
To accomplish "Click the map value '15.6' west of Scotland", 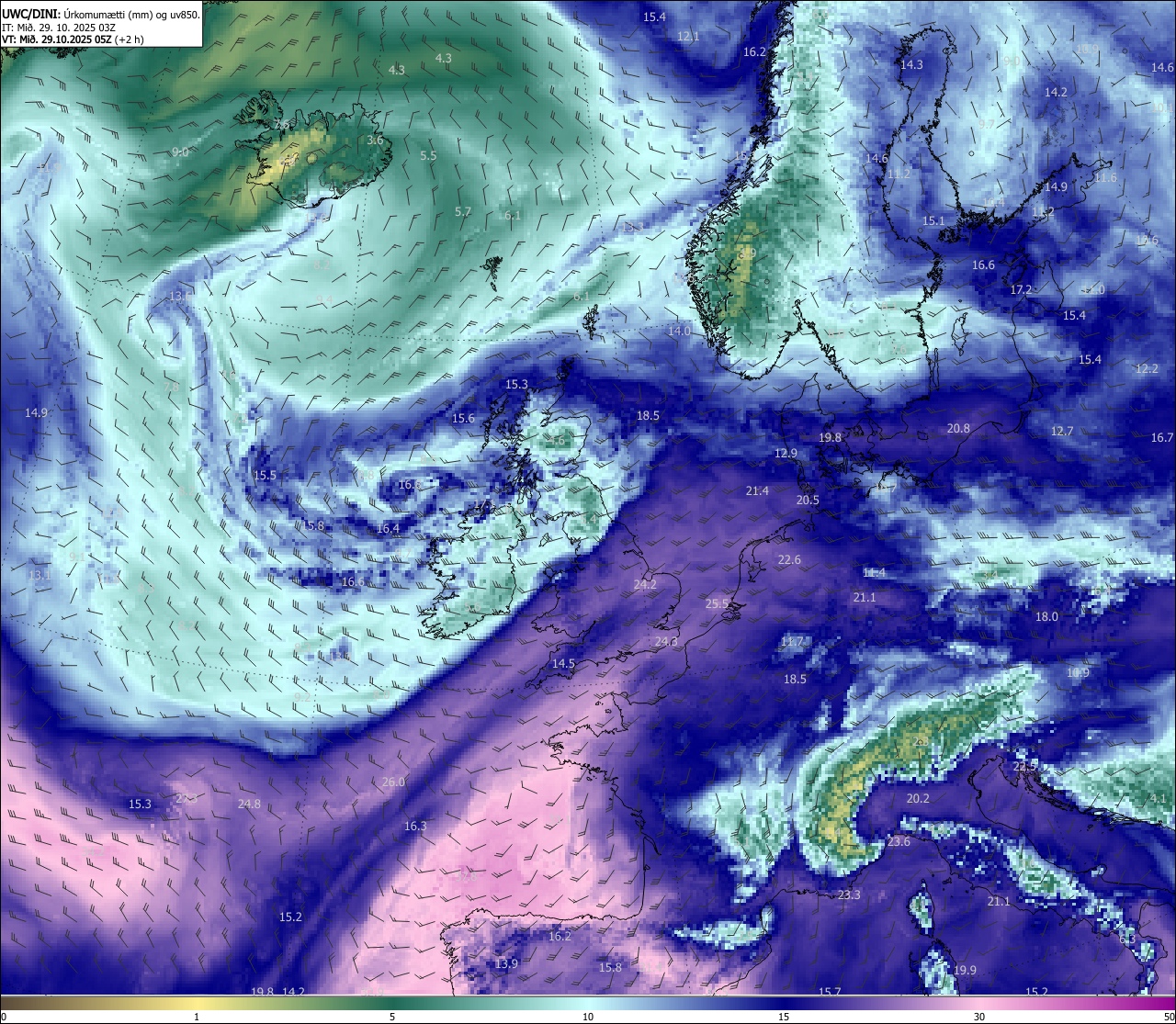I will 463,419.
